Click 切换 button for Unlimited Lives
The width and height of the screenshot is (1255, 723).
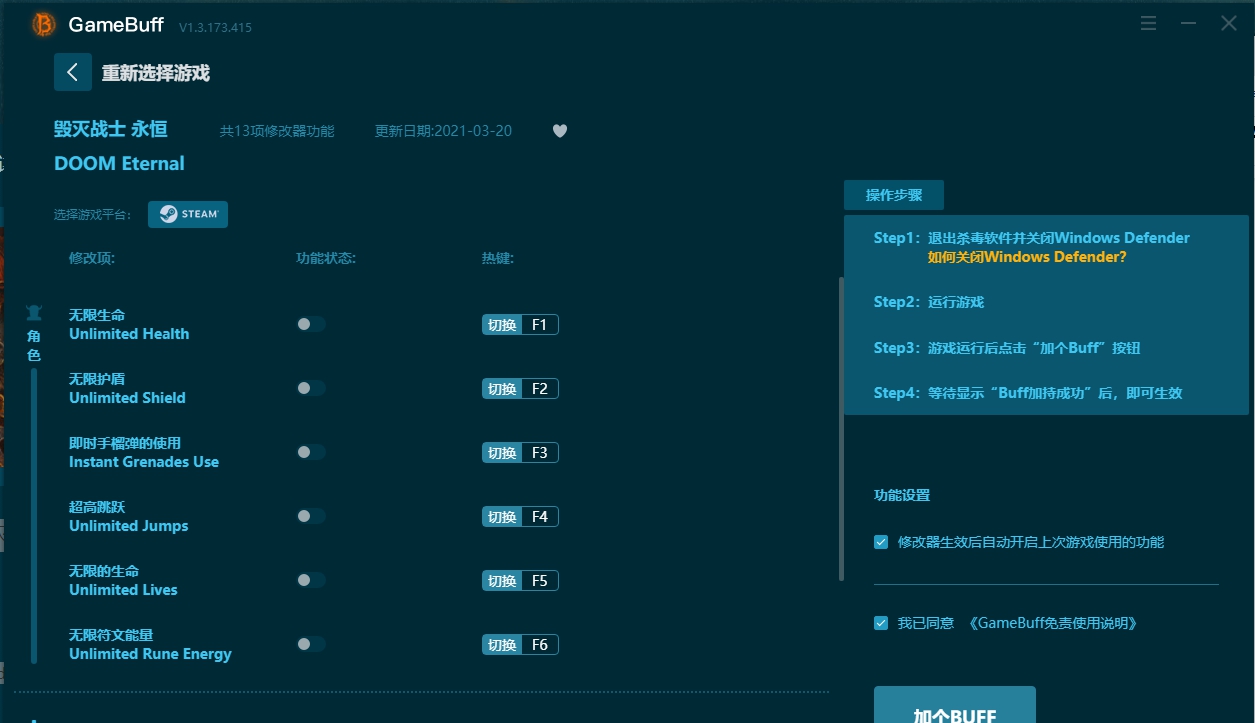pyautogui.click(x=502, y=581)
